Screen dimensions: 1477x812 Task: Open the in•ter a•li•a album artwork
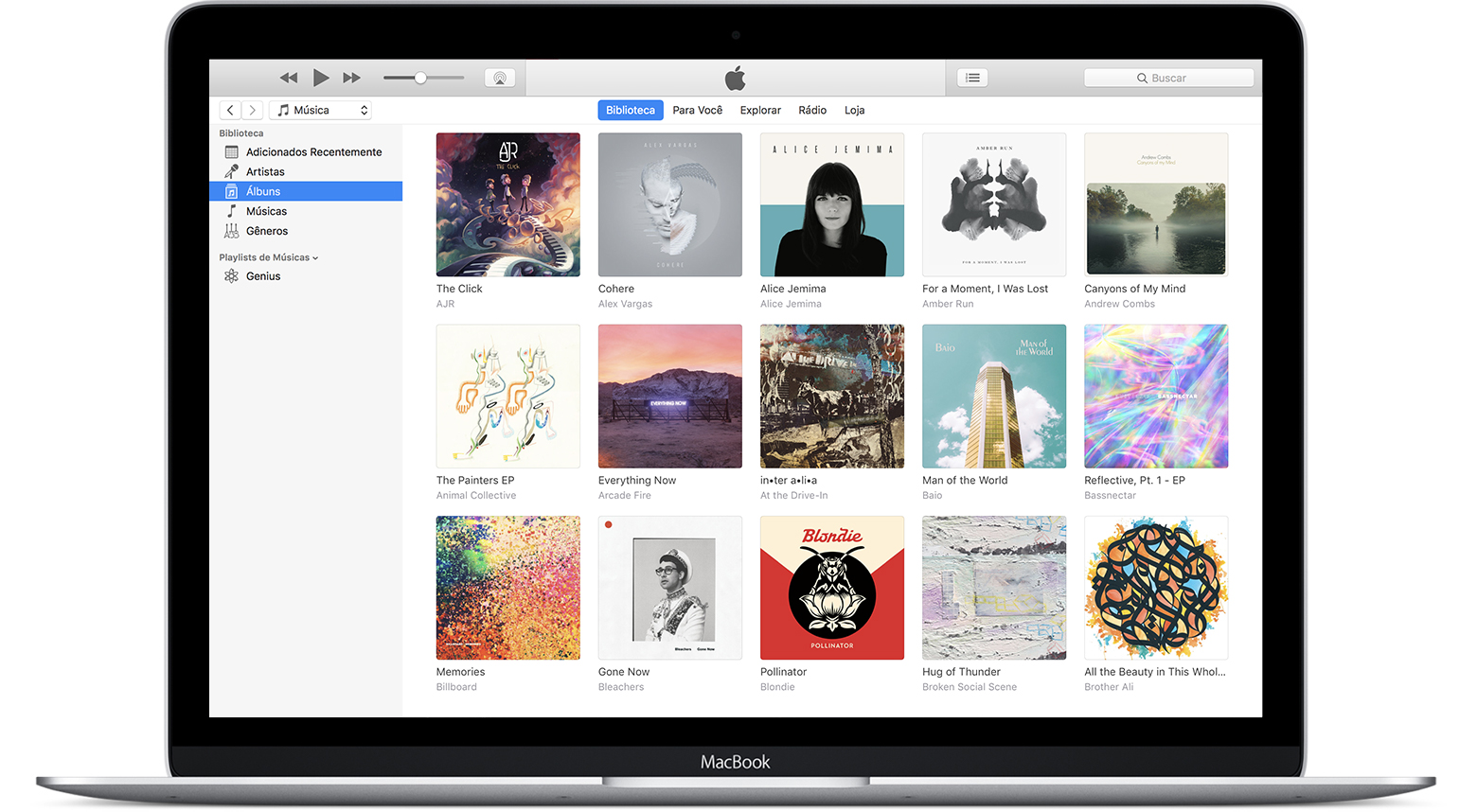[x=832, y=397]
